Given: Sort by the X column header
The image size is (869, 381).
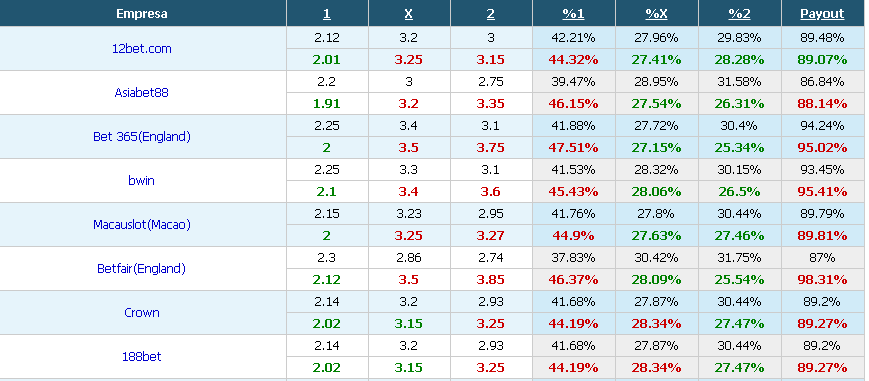Looking at the screenshot, I should coord(408,14).
